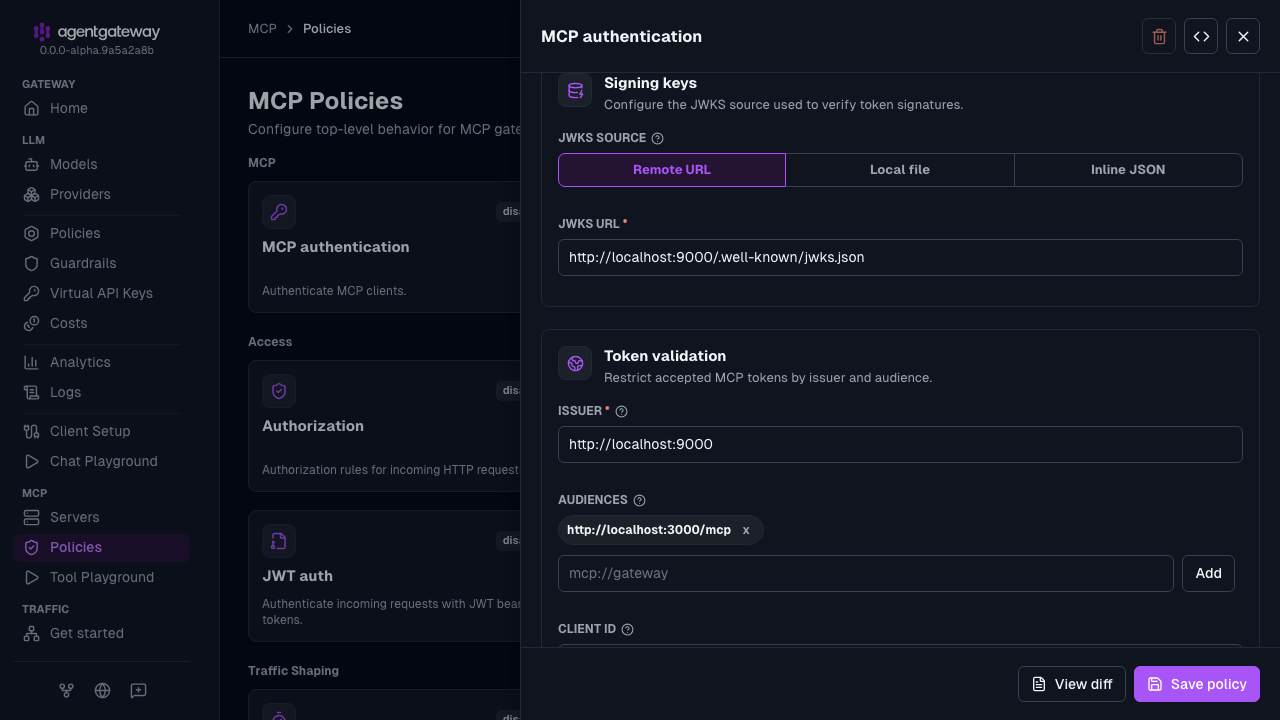Select Remote URL as JWKS source
1280x720 pixels.
[x=672, y=170]
